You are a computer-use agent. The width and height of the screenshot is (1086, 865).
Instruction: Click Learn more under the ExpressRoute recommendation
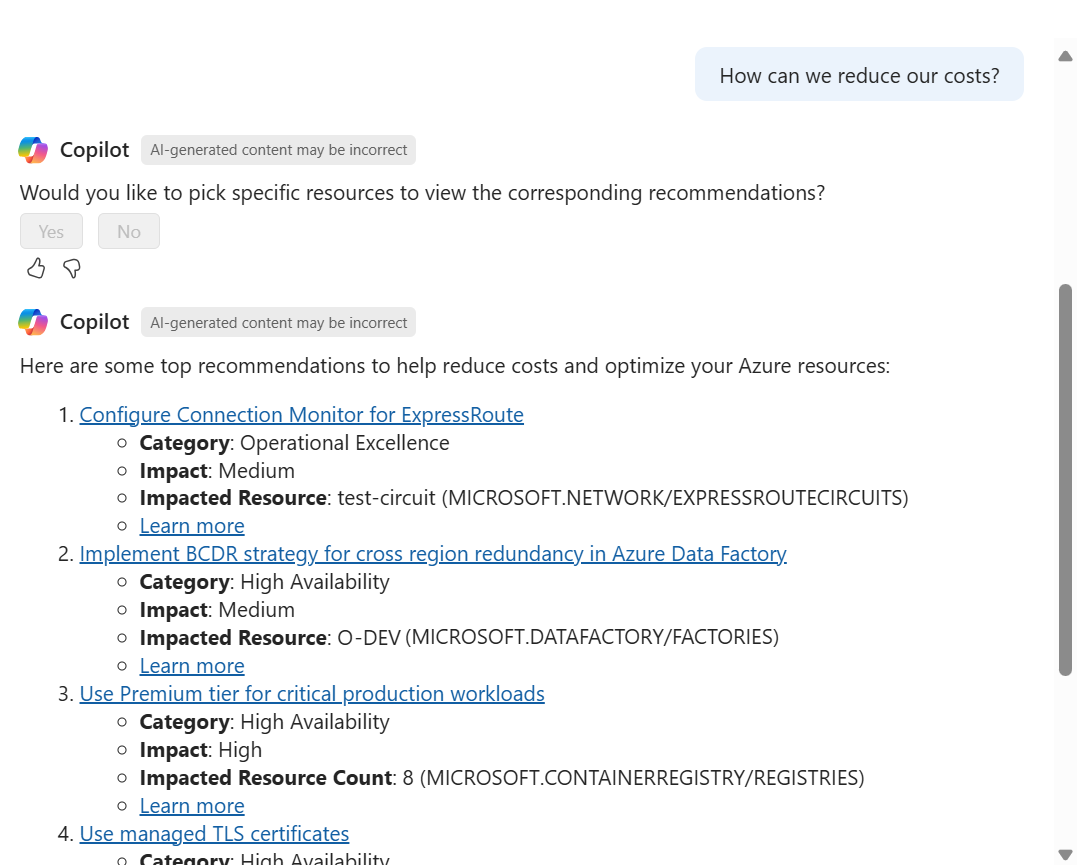[x=192, y=525]
